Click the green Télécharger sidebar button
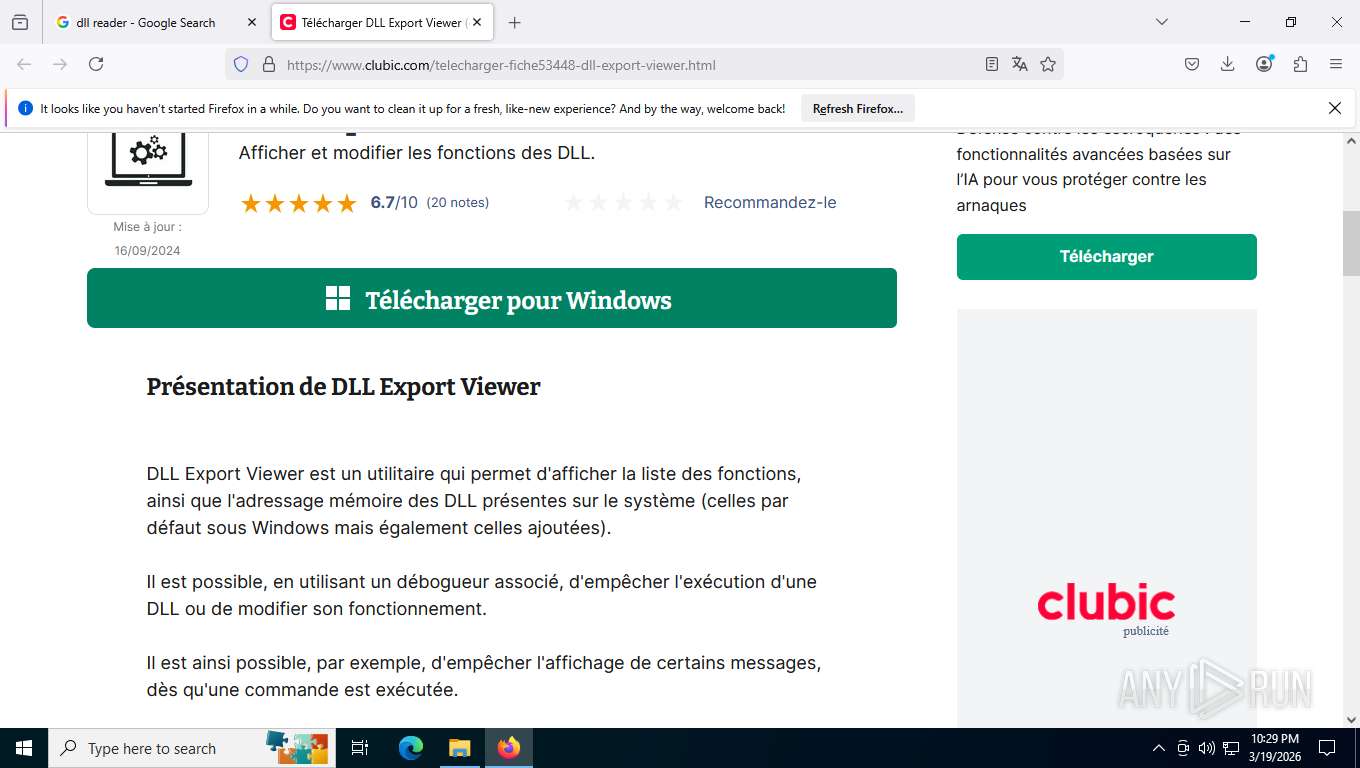The height and width of the screenshot is (768, 1360). (1106, 257)
